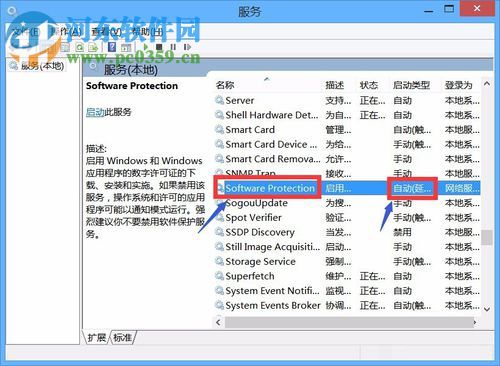
Task: Click gear icon of Still Image Acquisition
Action: 219,247
